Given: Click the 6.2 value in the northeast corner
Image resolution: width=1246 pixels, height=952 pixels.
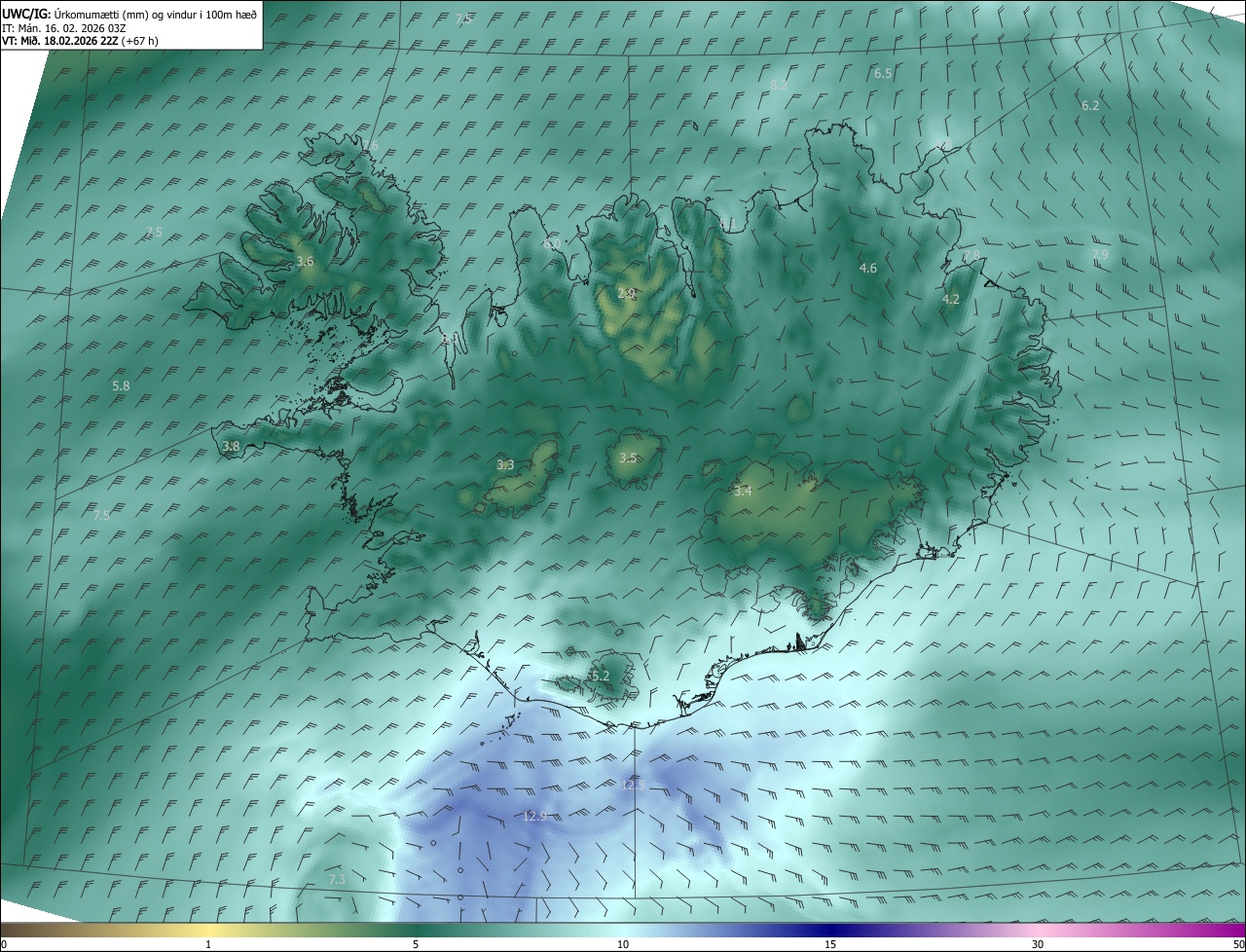Looking at the screenshot, I should click(x=1090, y=106).
